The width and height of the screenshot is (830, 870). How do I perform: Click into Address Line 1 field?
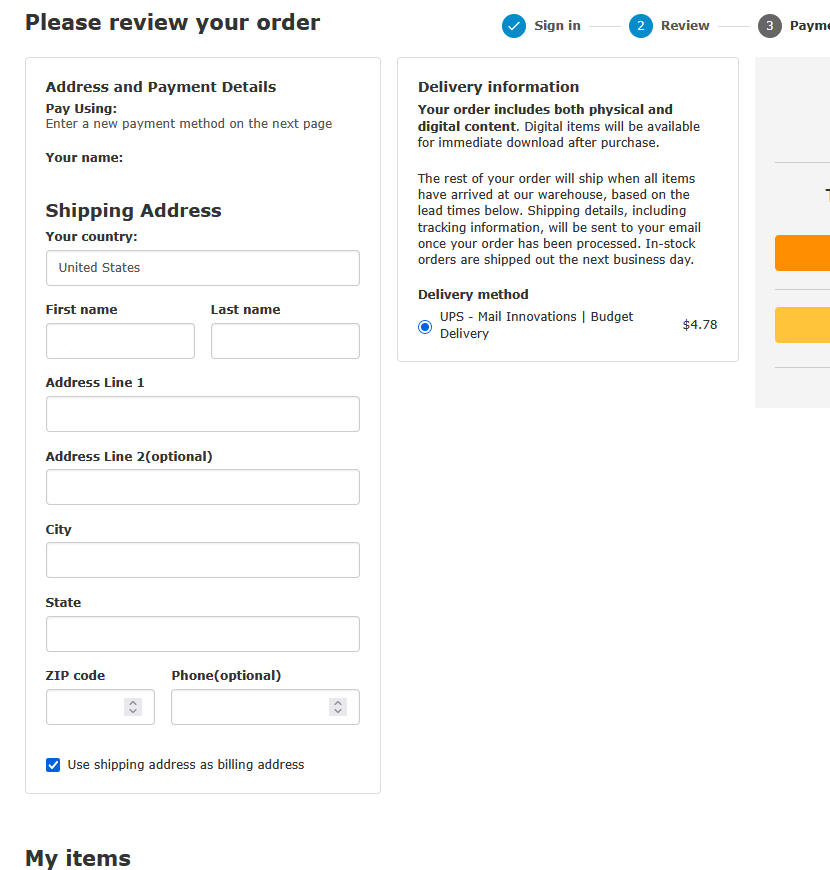(203, 414)
